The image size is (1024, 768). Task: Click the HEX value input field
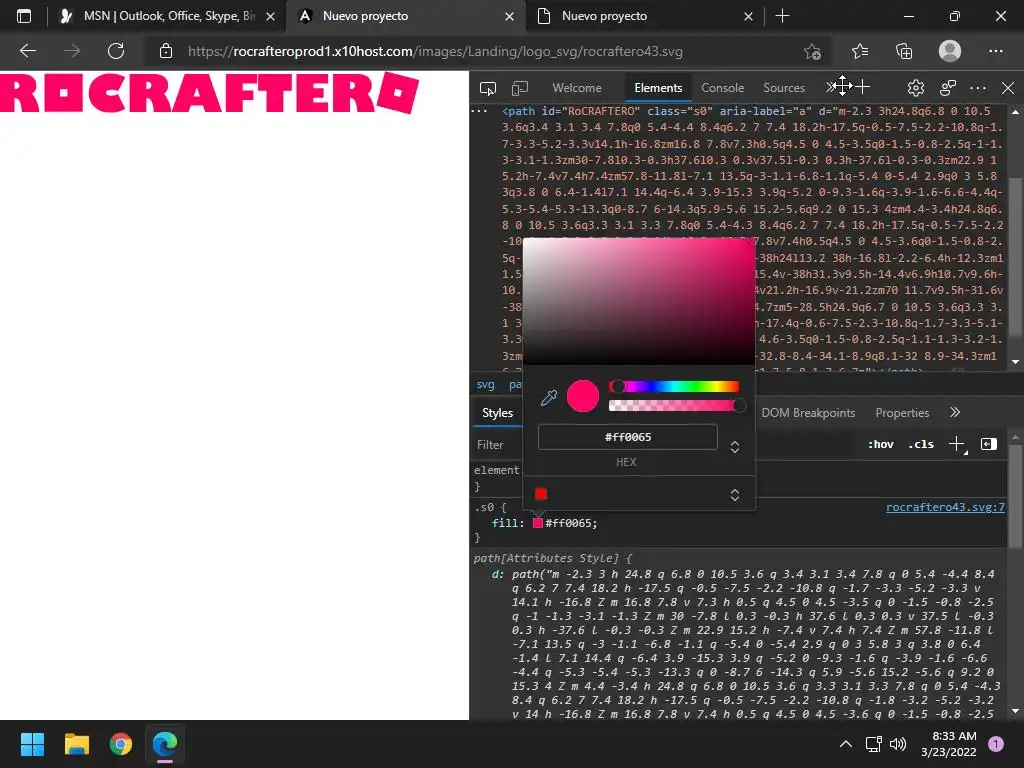point(628,437)
